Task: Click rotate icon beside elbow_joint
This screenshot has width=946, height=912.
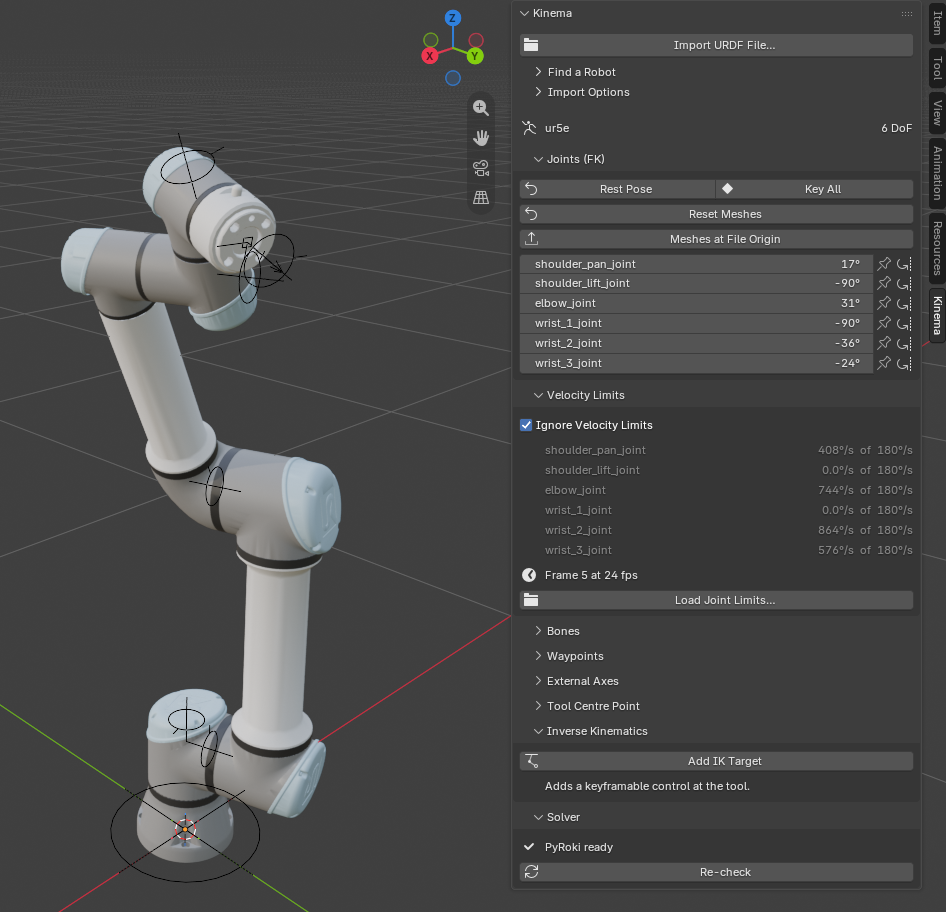Action: click(904, 303)
